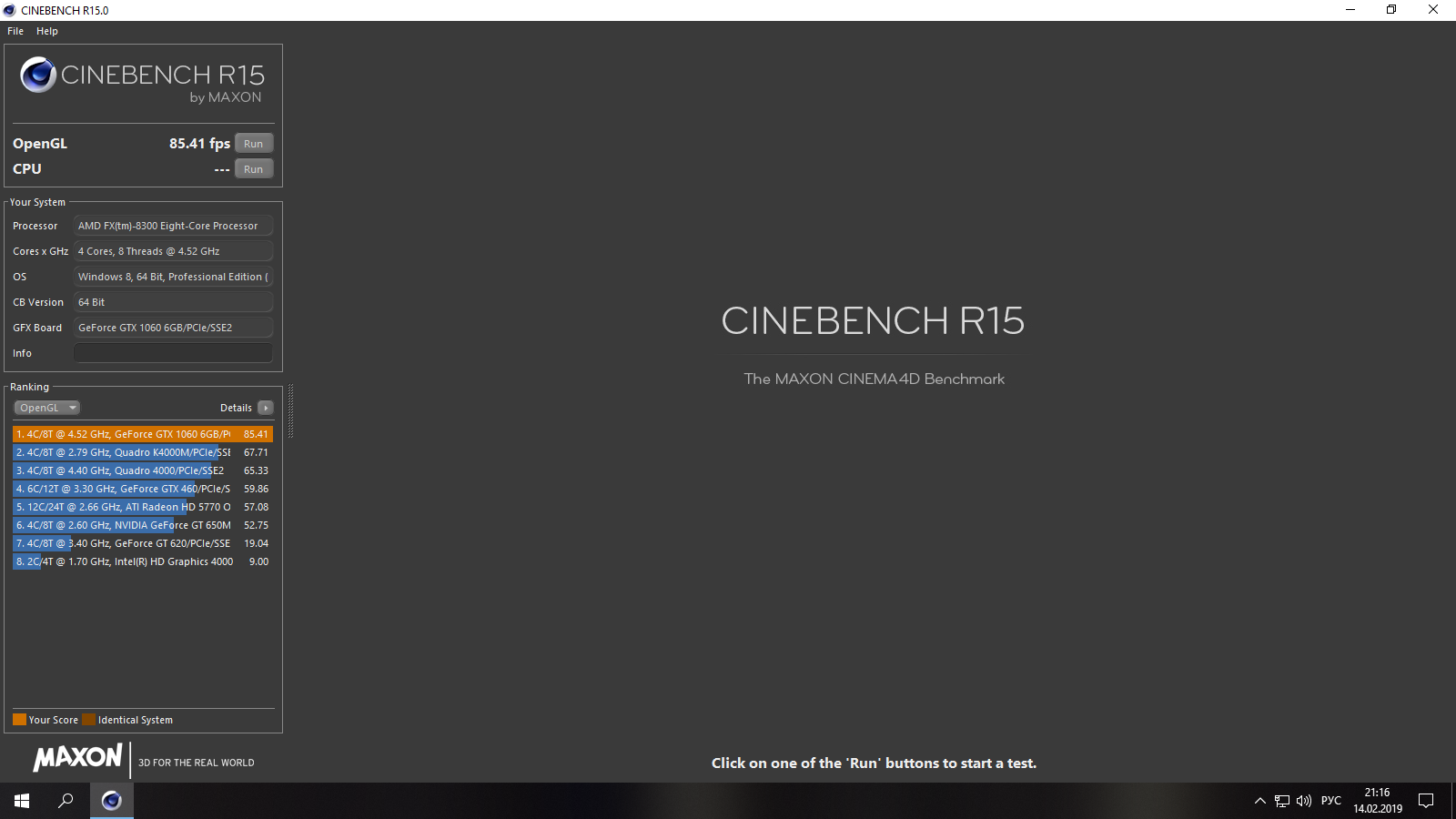Open the OpenGL ranking type dropdown
Viewport: 1456px width, 819px height.
point(47,408)
